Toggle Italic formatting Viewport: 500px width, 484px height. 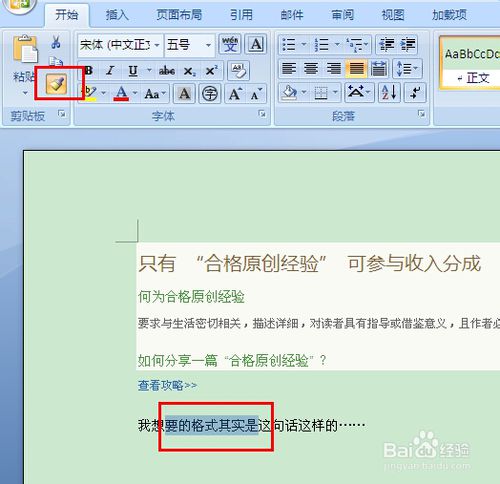click(x=110, y=70)
